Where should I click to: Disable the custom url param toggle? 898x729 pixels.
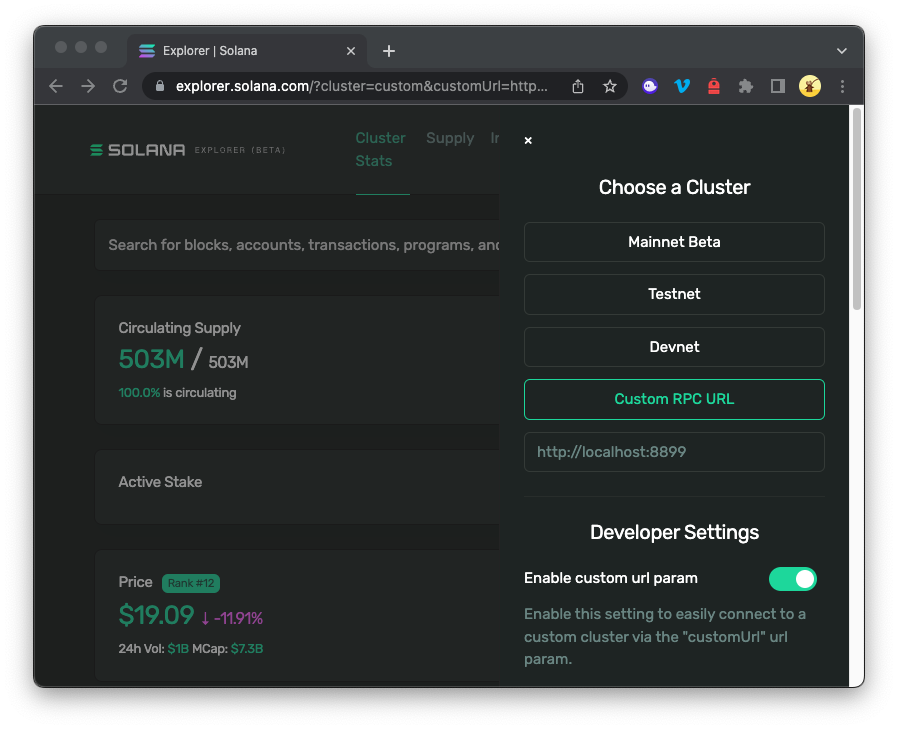pos(793,579)
